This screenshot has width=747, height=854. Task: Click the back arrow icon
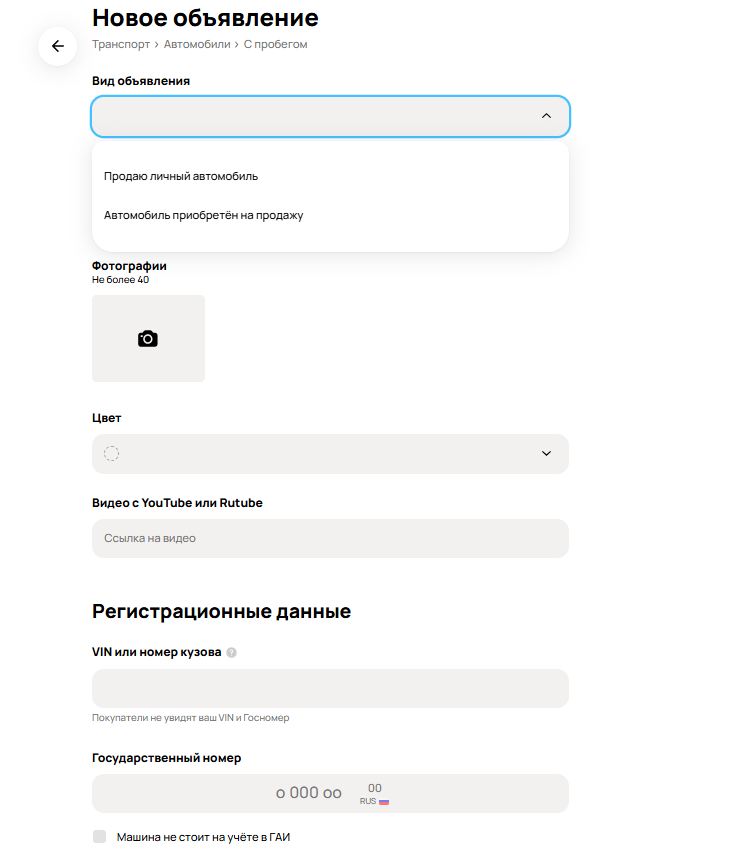pos(57,46)
